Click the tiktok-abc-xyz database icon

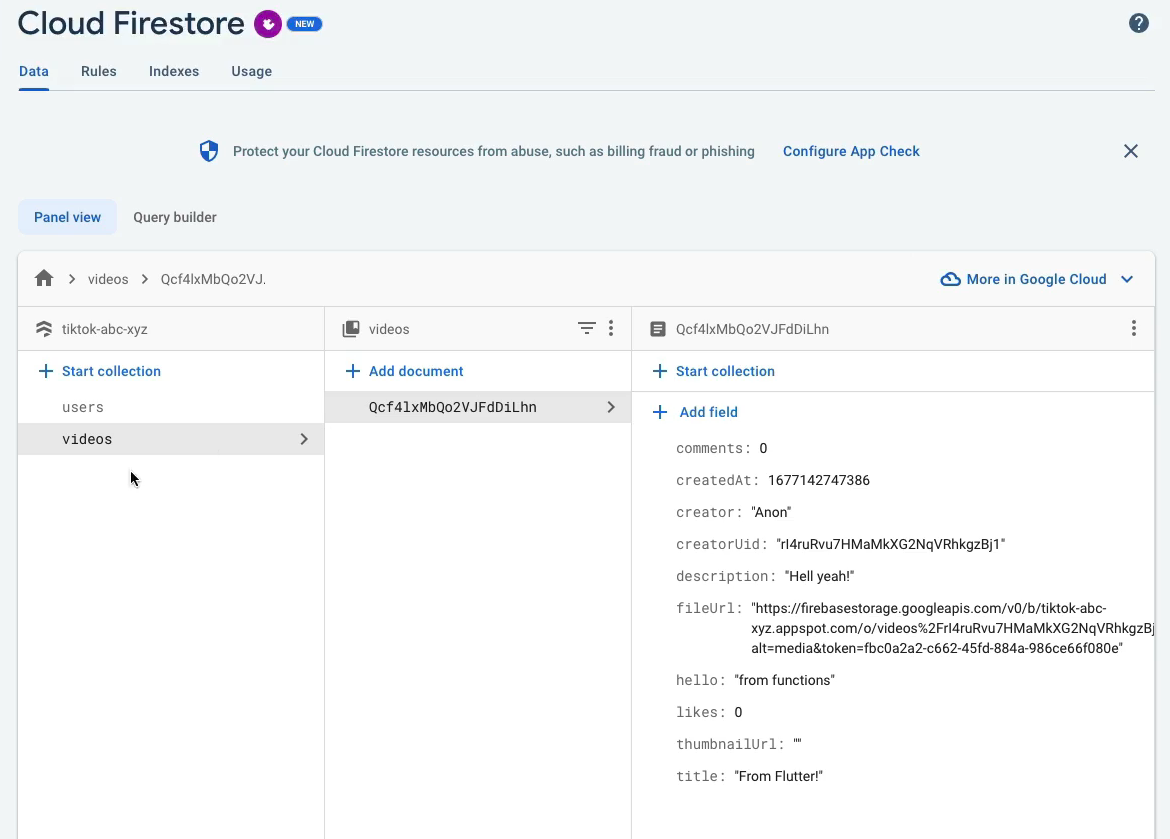click(44, 328)
